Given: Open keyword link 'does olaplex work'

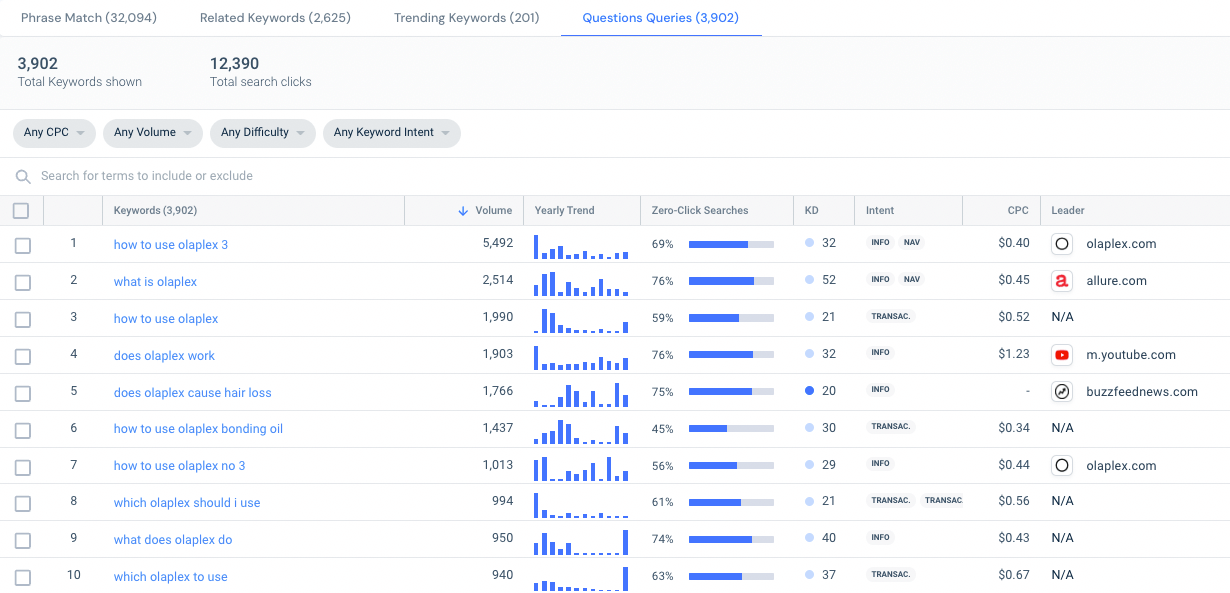Looking at the screenshot, I should (x=164, y=356).
